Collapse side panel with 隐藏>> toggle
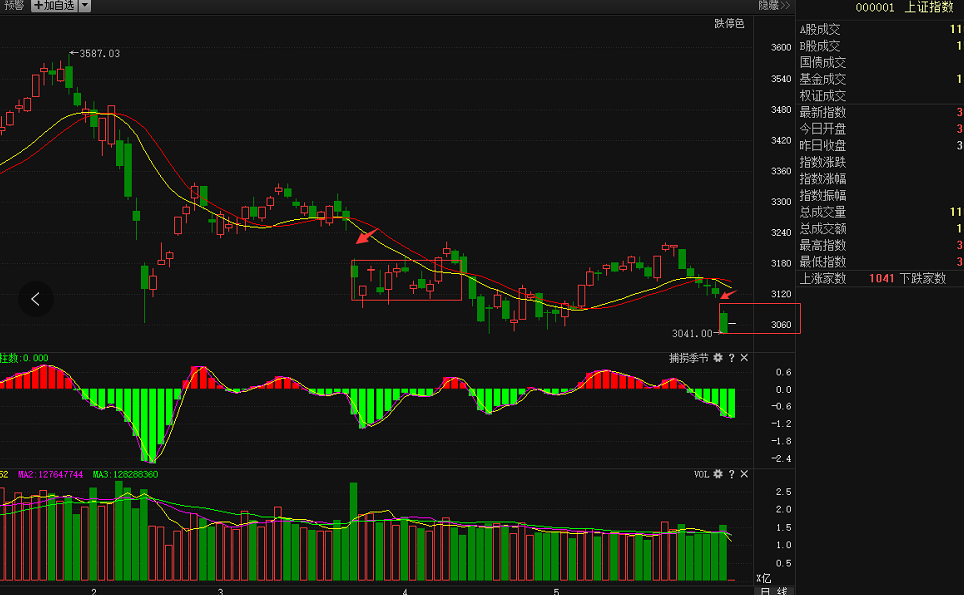The image size is (964, 595). click(770, 6)
